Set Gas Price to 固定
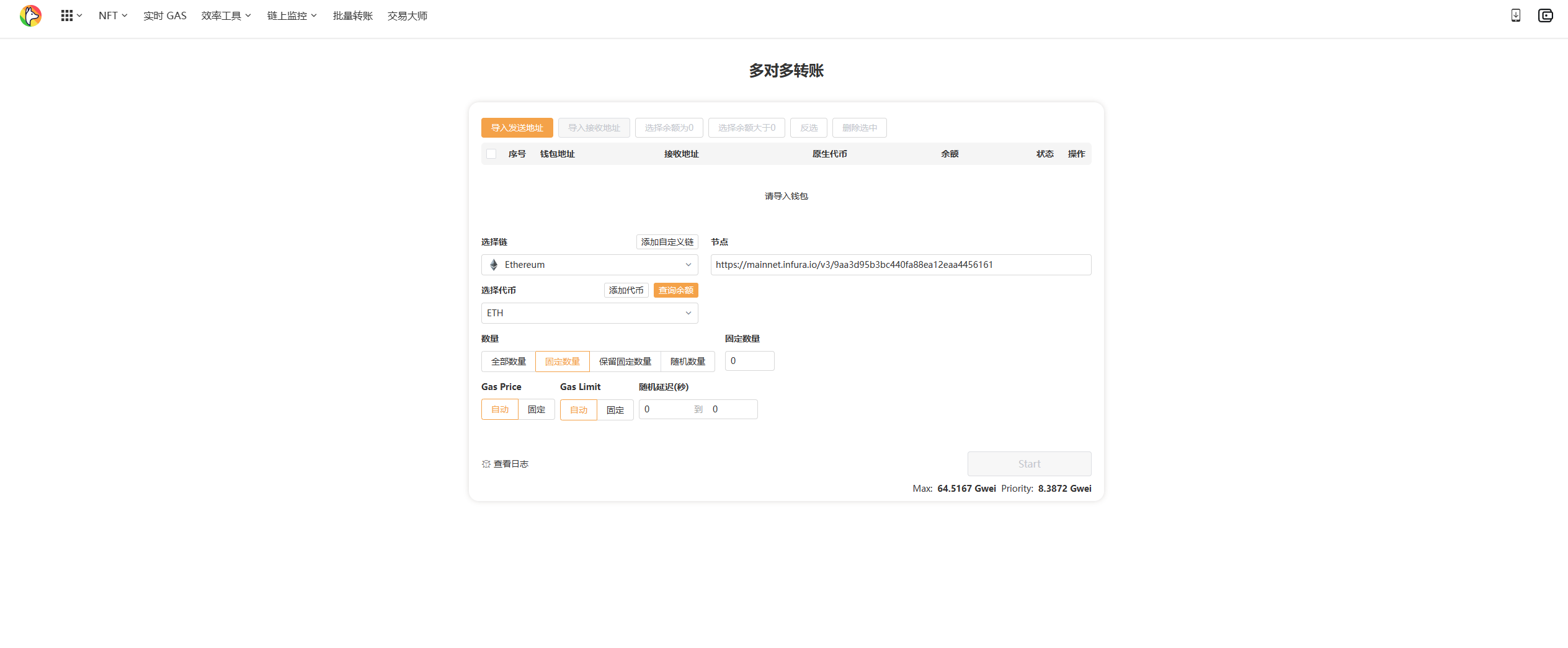Image resolution: width=1568 pixels, height=648 pixels. [x=536, y=410]
